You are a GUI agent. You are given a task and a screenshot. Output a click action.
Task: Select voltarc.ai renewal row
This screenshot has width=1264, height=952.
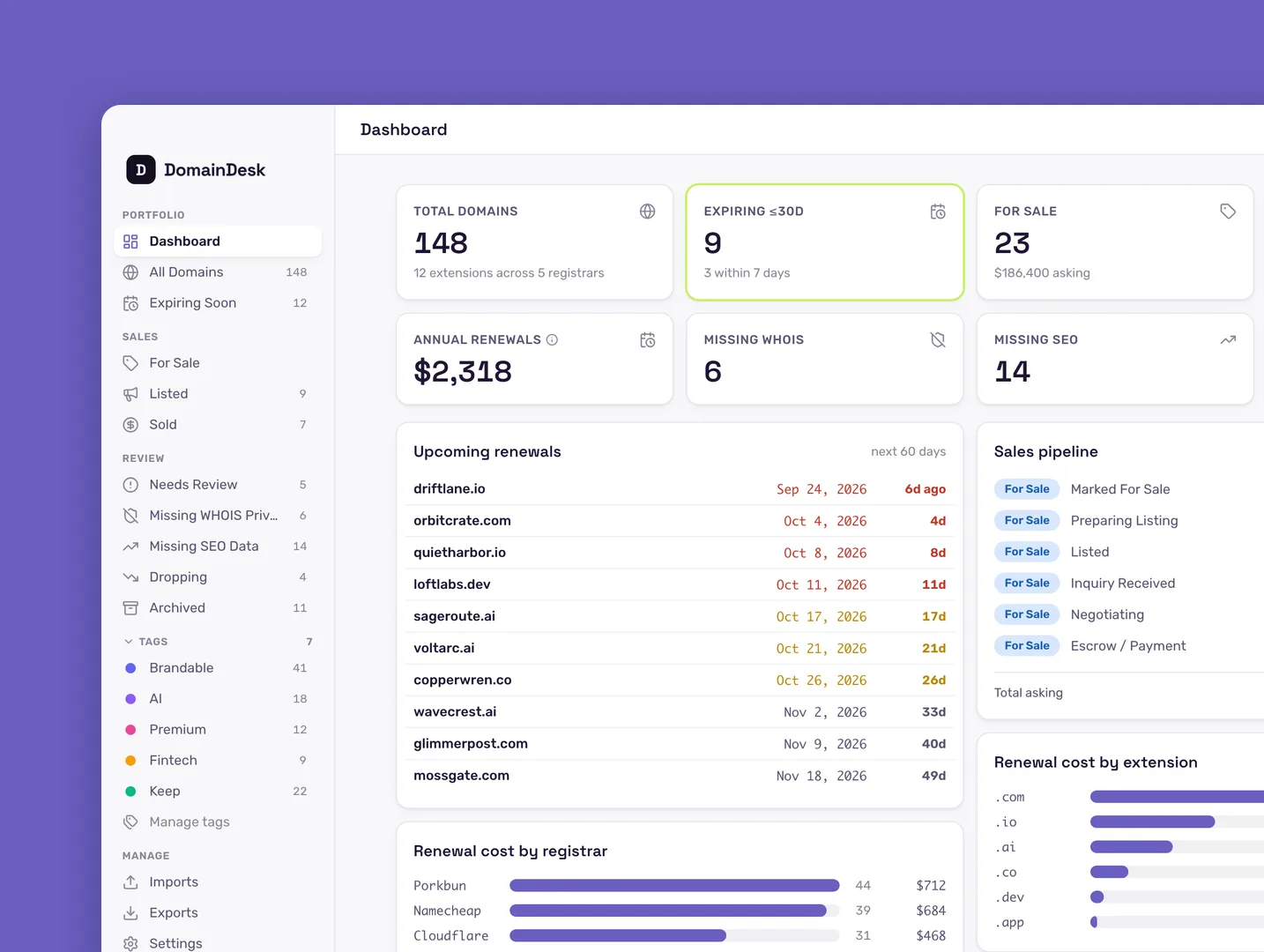coord(680,648)
